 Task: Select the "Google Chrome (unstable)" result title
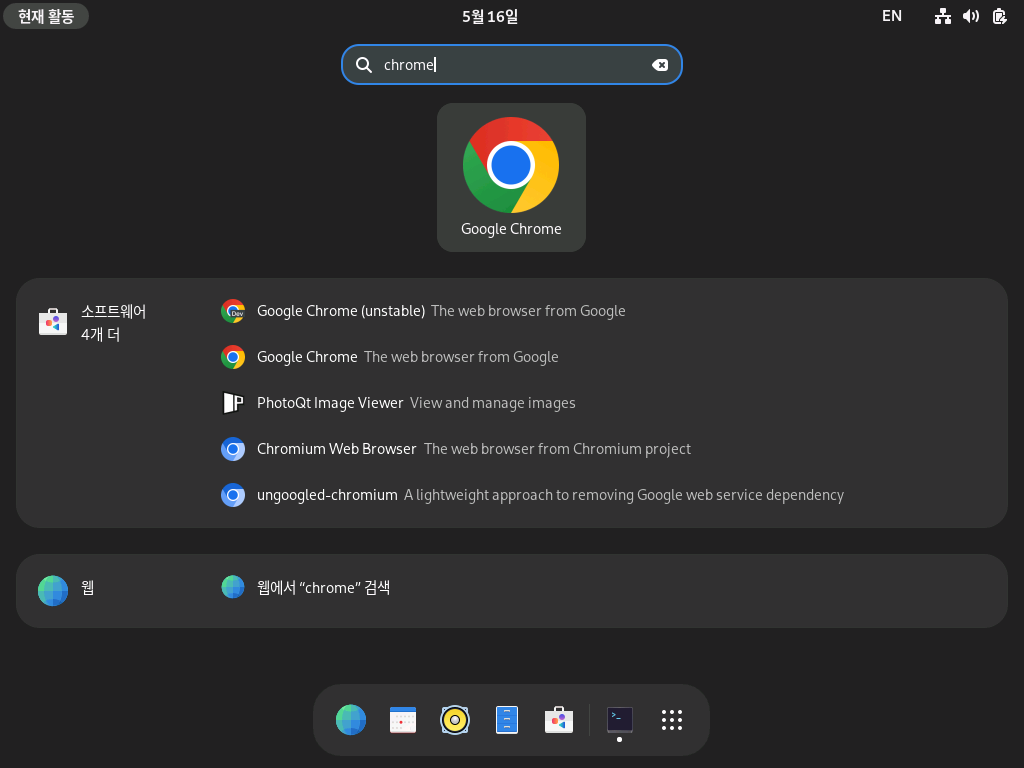pyautogui.click(x=341, y=311)
